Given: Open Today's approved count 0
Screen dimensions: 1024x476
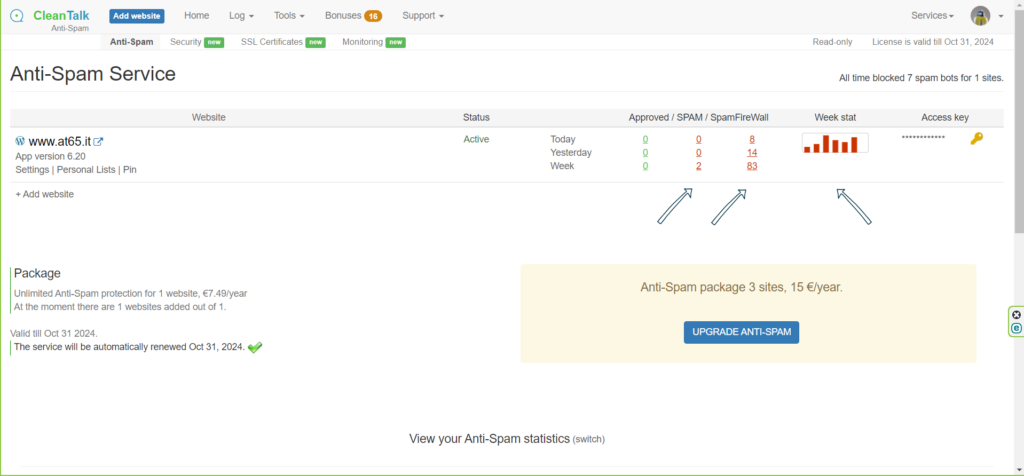Looking at the screenshot, I should (x=645, y=139).
